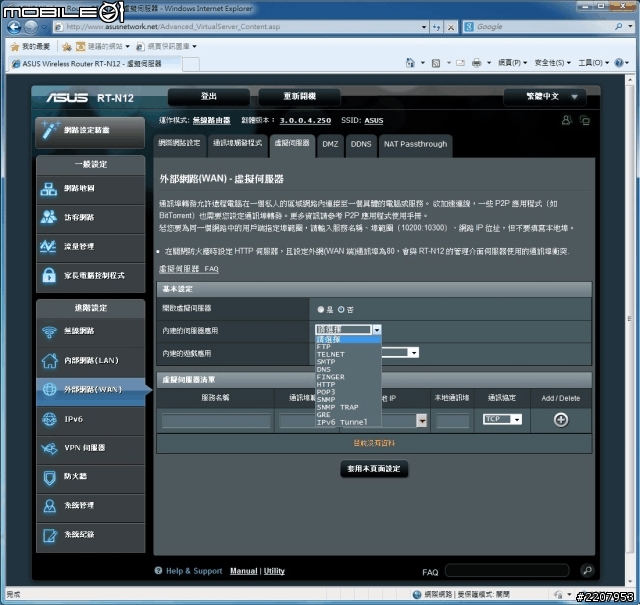Open the LAN house icon item
Screen dimensions: 640x605
[90, 361]
